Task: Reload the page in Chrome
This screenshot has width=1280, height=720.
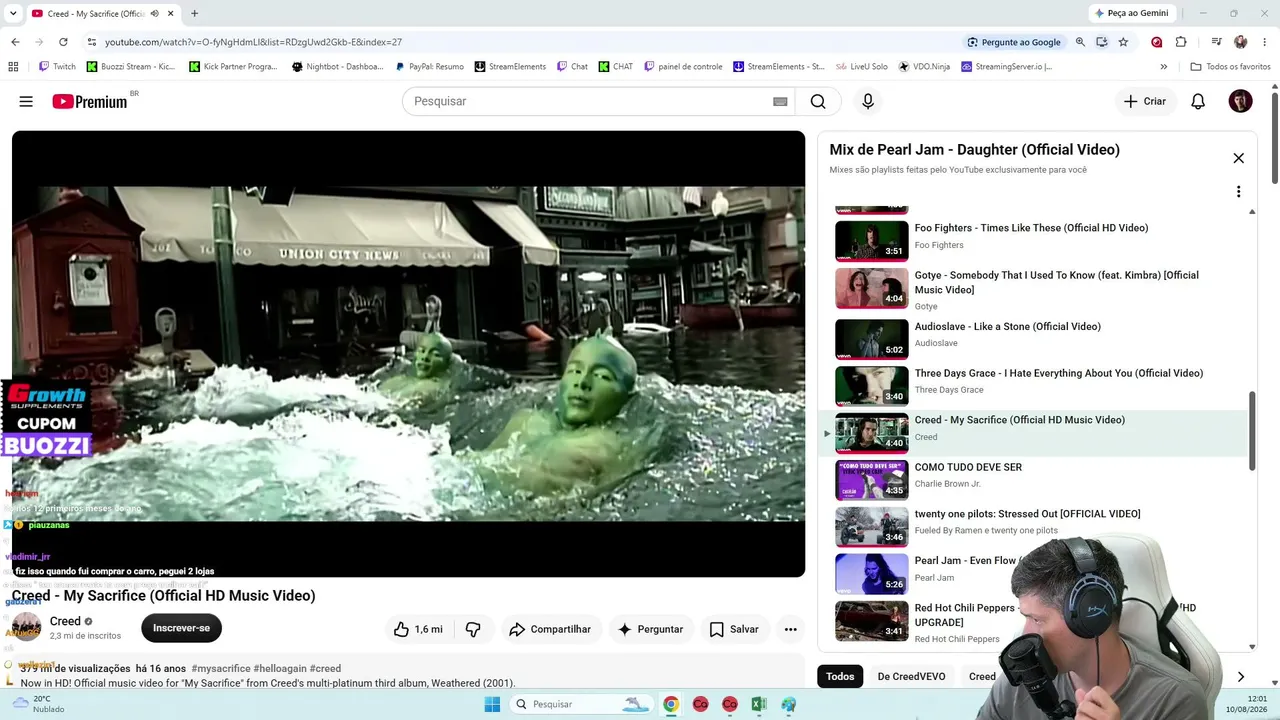Action: [x=63, y=42]
